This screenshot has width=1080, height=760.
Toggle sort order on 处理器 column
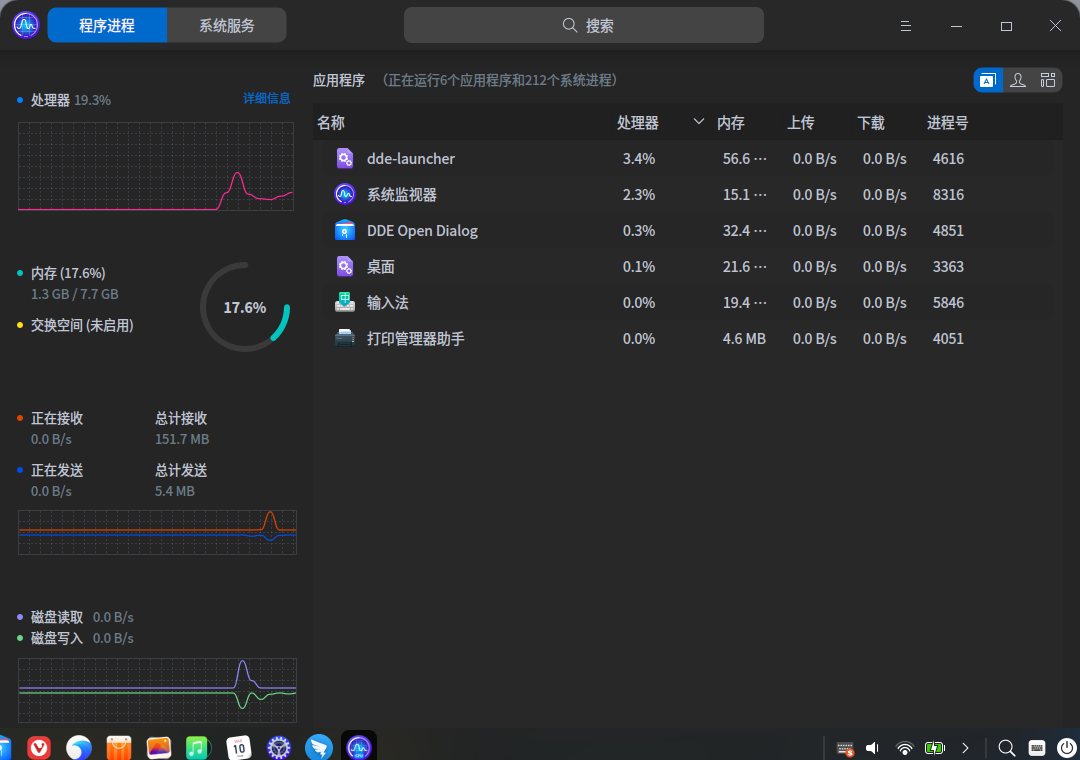pyautogui.click(x=639, y=122)
